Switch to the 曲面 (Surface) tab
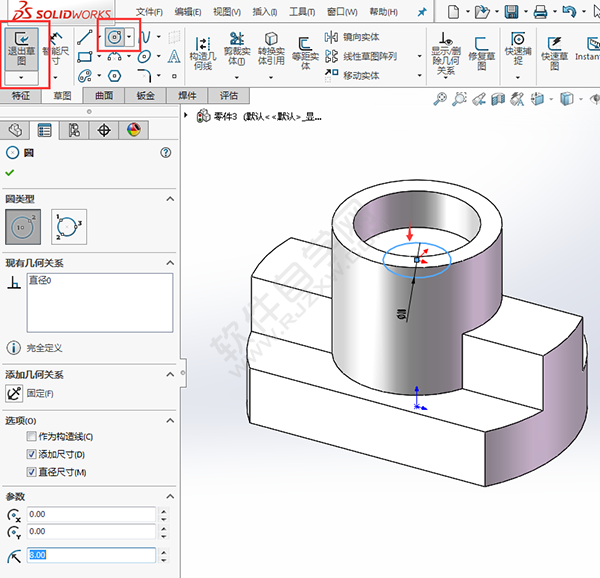 (x=104, y=95)
